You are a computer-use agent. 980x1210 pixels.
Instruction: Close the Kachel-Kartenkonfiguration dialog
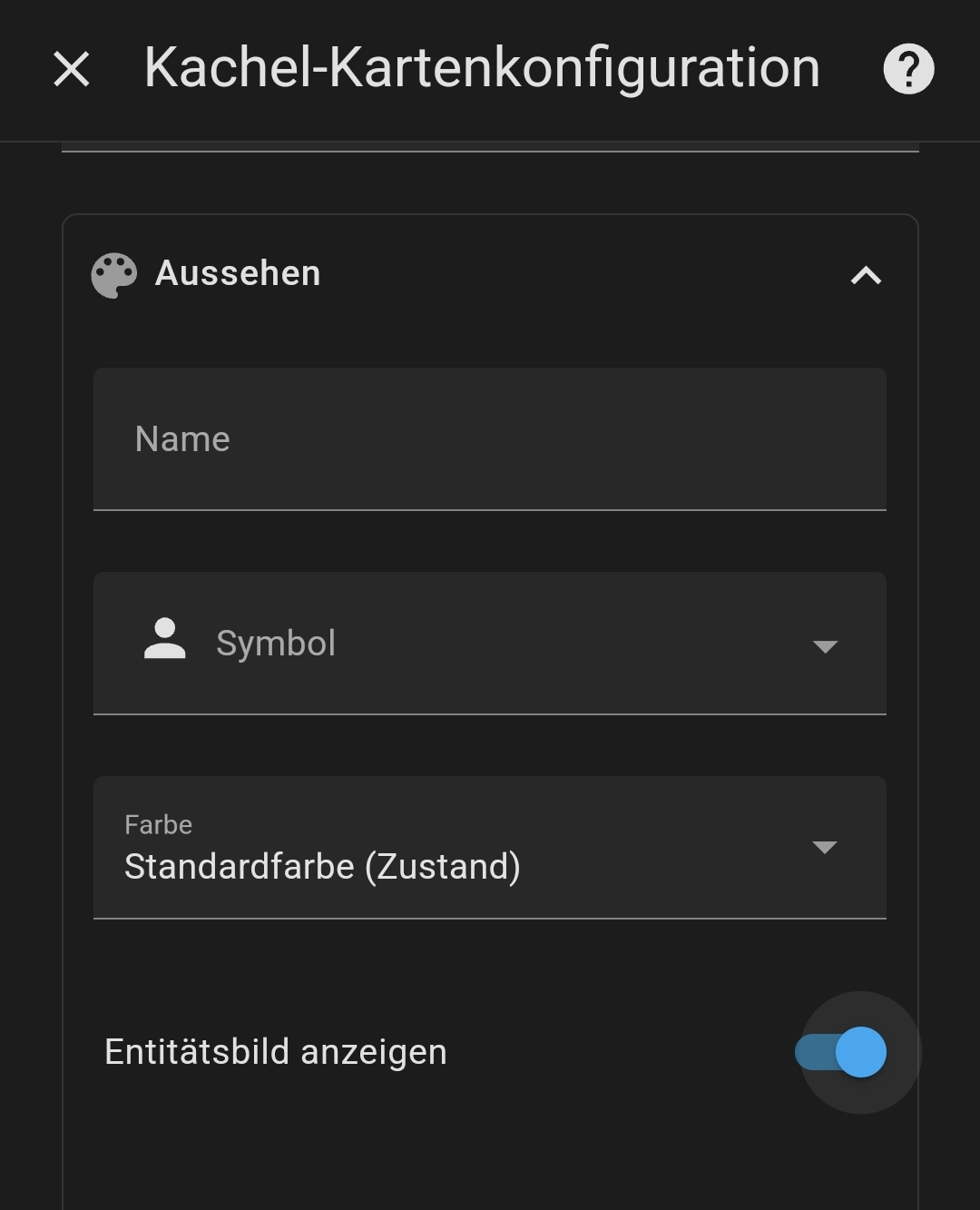tap(72, 69)
